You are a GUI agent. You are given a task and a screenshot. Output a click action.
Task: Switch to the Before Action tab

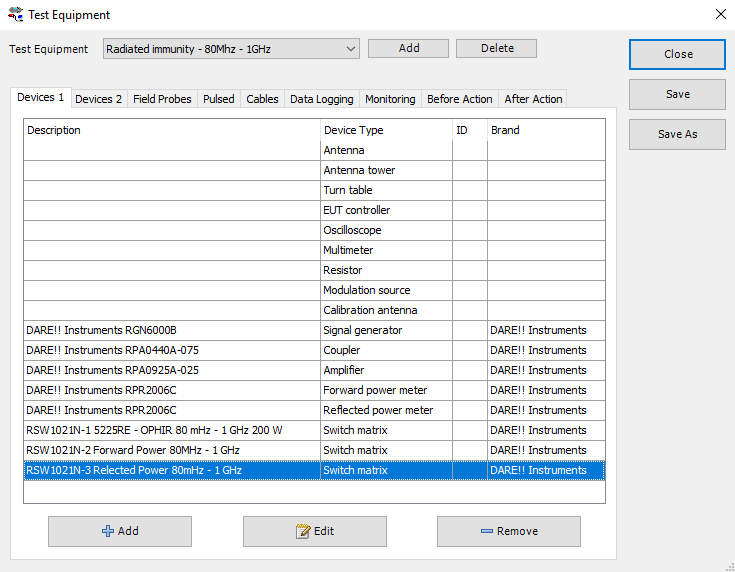coord(459,99)
